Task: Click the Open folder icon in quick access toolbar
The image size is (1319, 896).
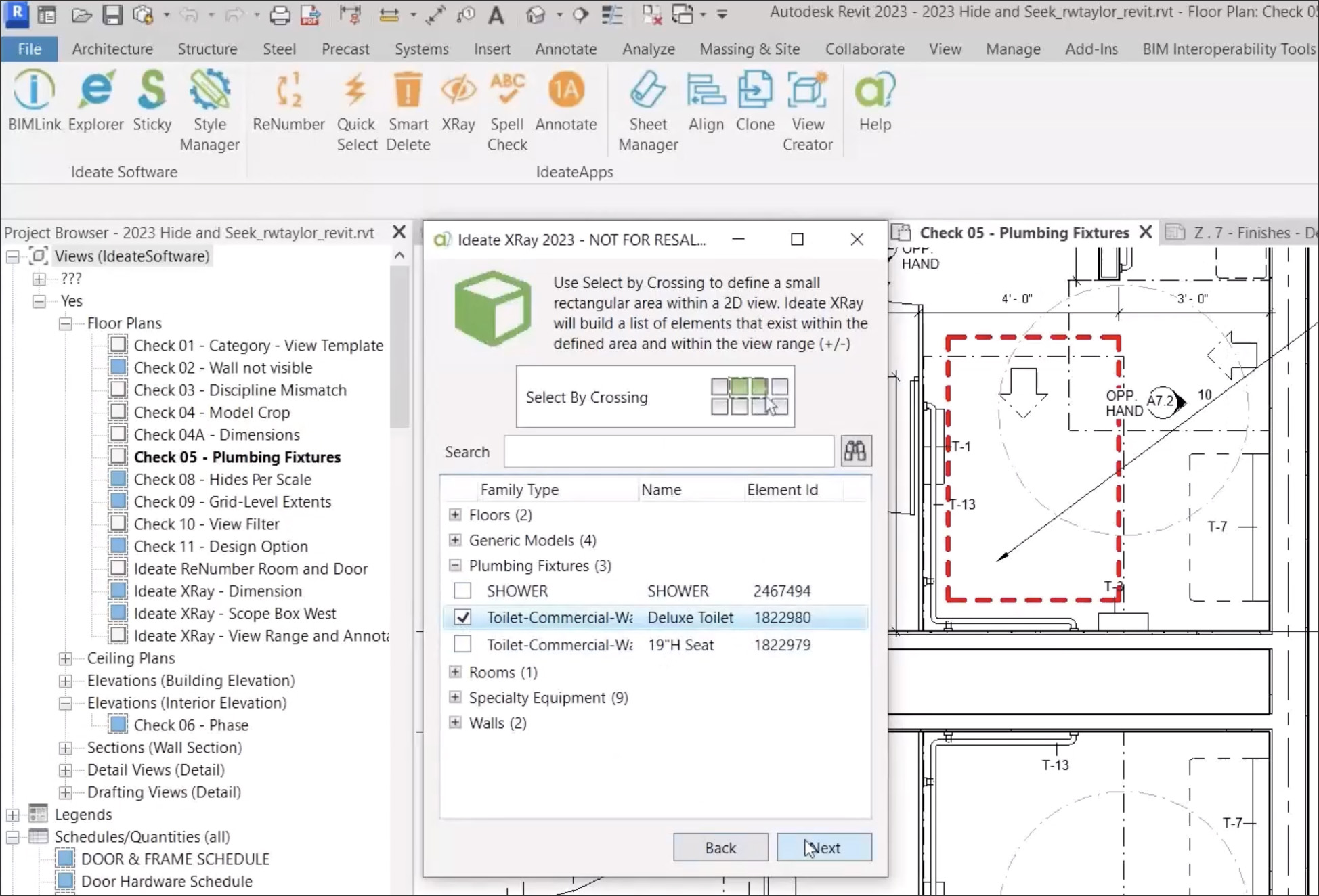Action: click(x=81, y=14)
